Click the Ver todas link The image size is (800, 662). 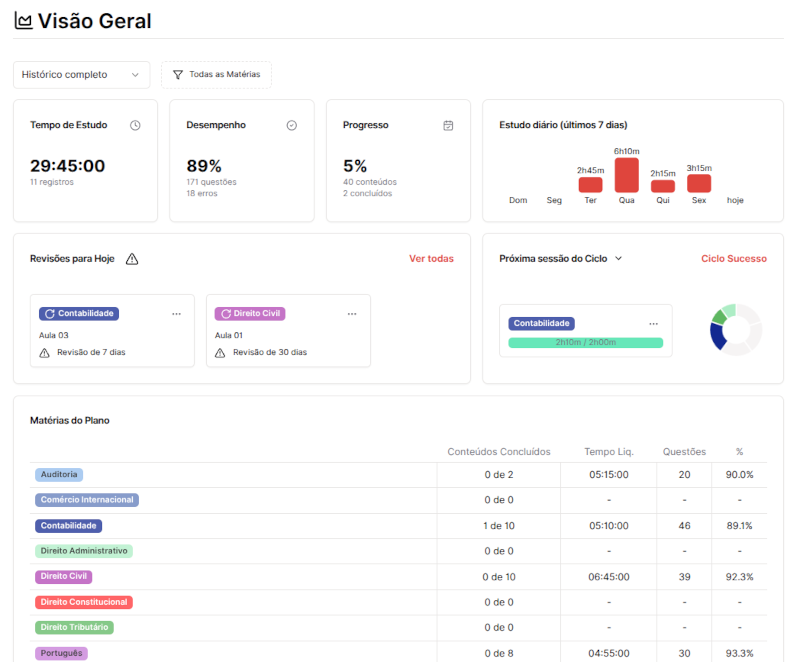pyautogui.click(x=431, y=259)
